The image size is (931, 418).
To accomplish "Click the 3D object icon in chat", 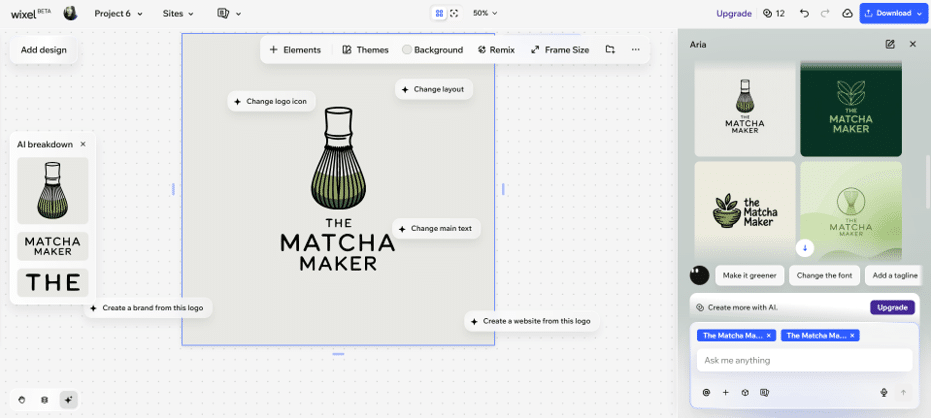I will pyautogui.click(x=745, y=392).
